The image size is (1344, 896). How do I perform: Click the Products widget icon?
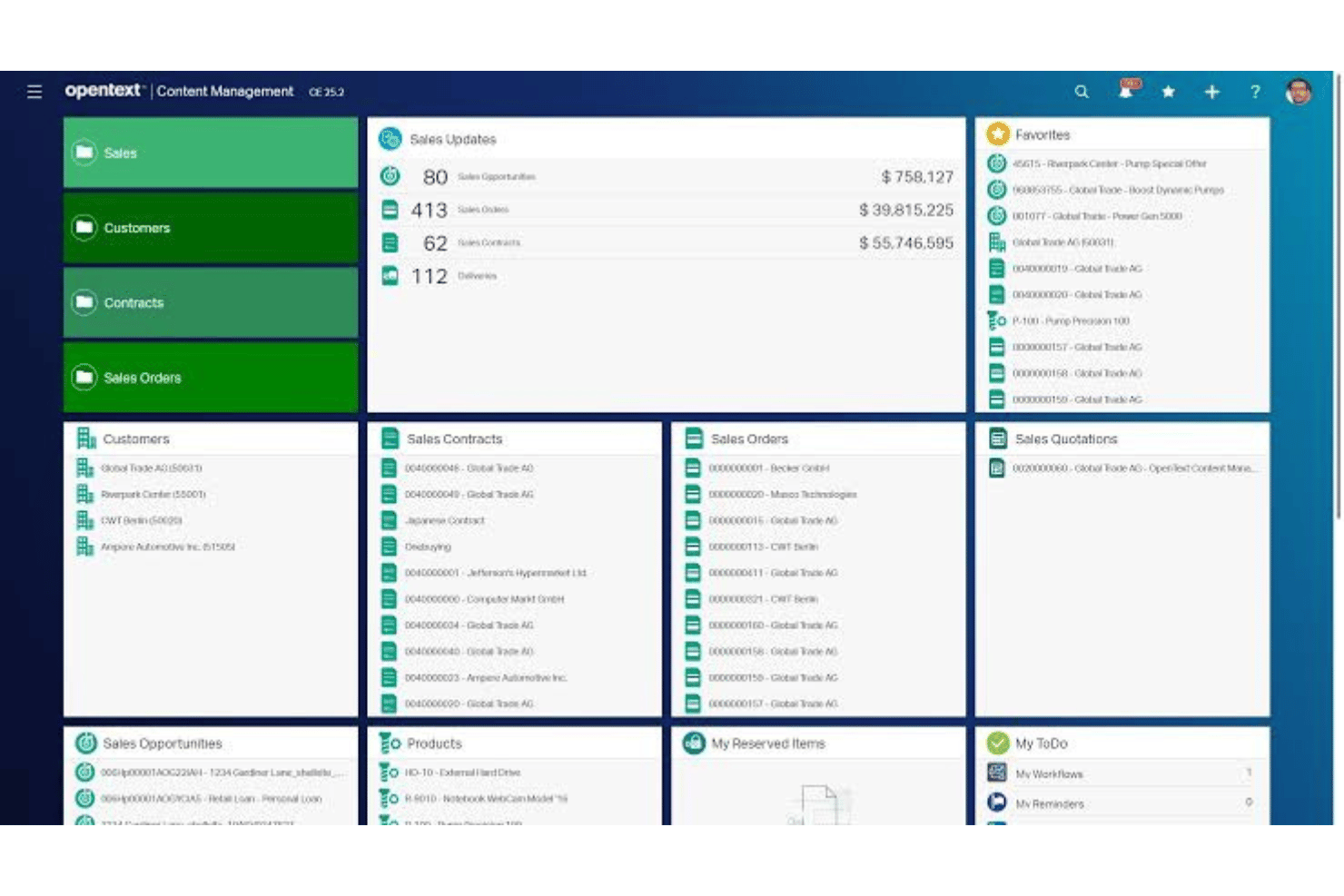click(x=390, y=743)
